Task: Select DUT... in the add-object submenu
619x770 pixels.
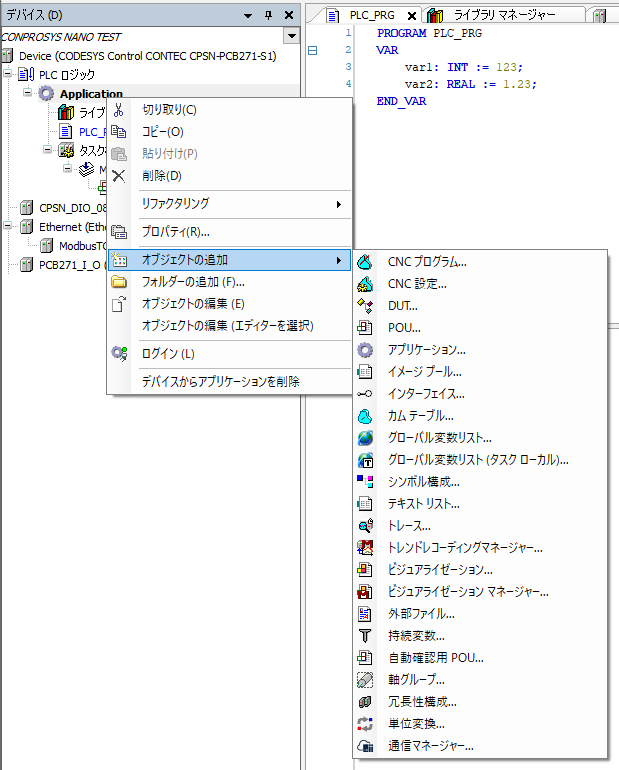Action: click(x=403, y=306)
